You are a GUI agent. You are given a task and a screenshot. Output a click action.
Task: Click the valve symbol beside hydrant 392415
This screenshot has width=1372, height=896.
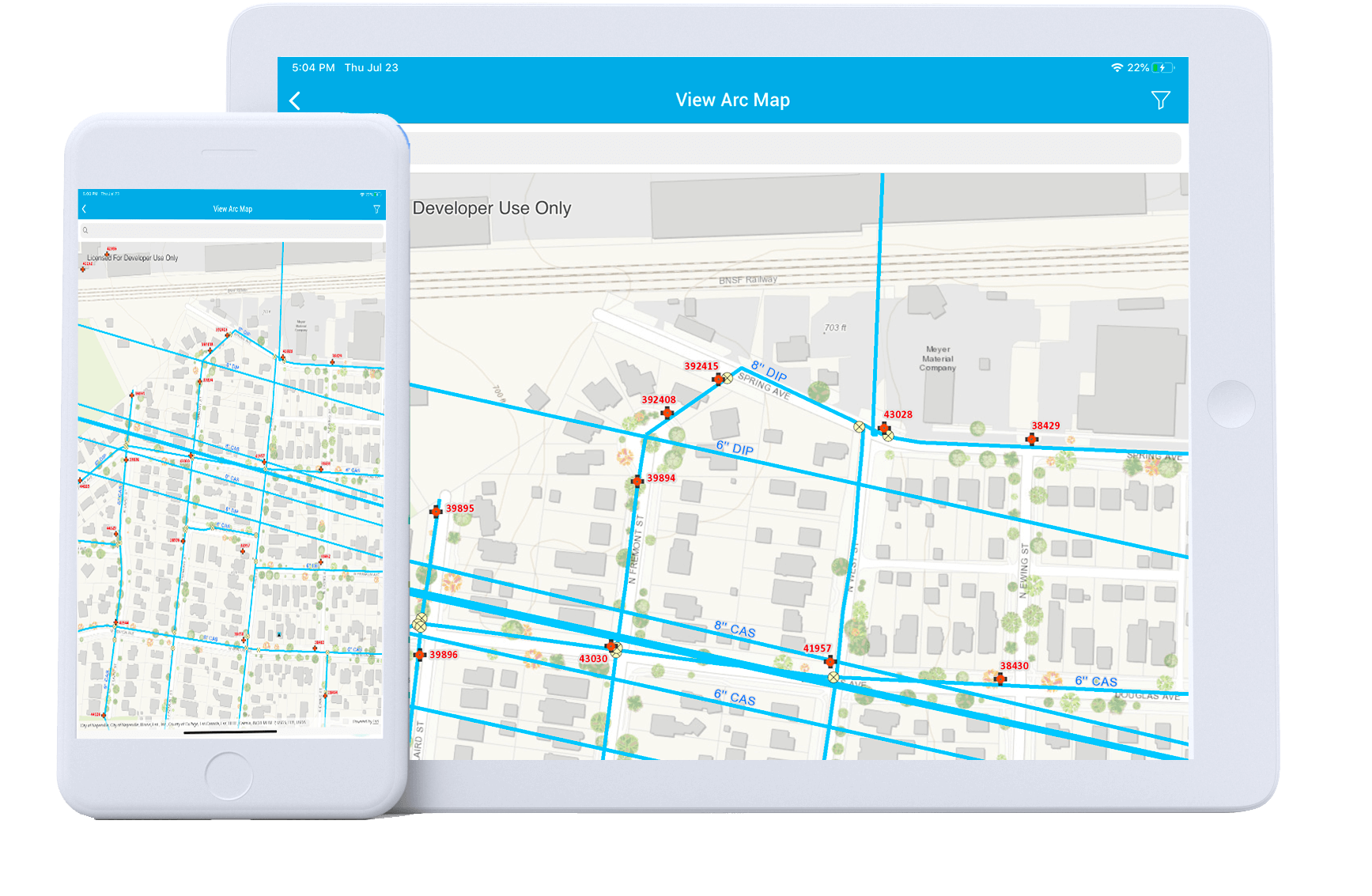728,378
